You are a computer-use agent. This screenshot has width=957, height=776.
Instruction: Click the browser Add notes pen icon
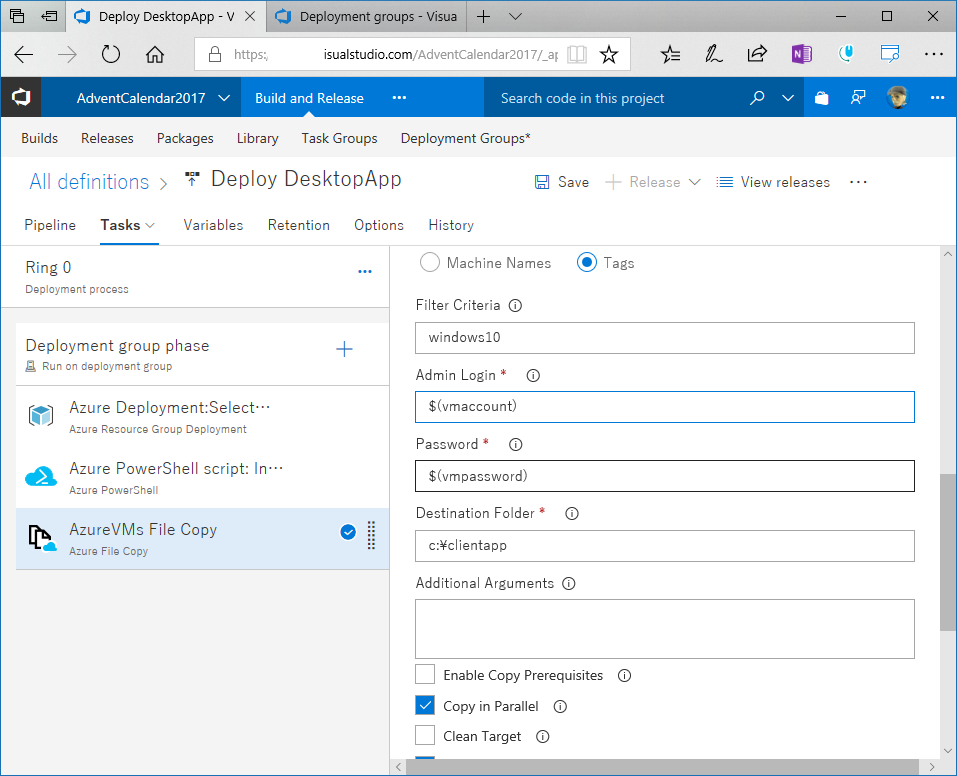tap(713, 54)
